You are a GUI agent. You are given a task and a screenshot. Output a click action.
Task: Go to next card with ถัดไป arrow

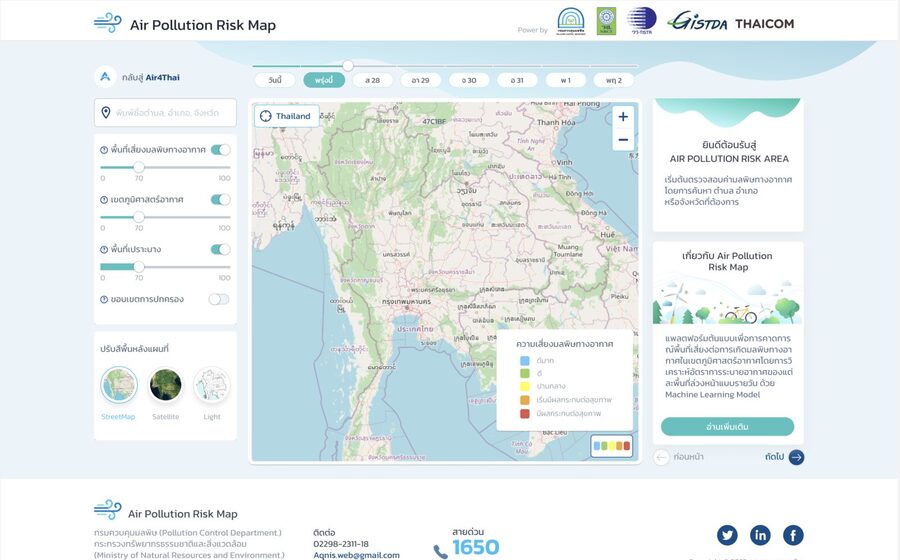(796, 457)
